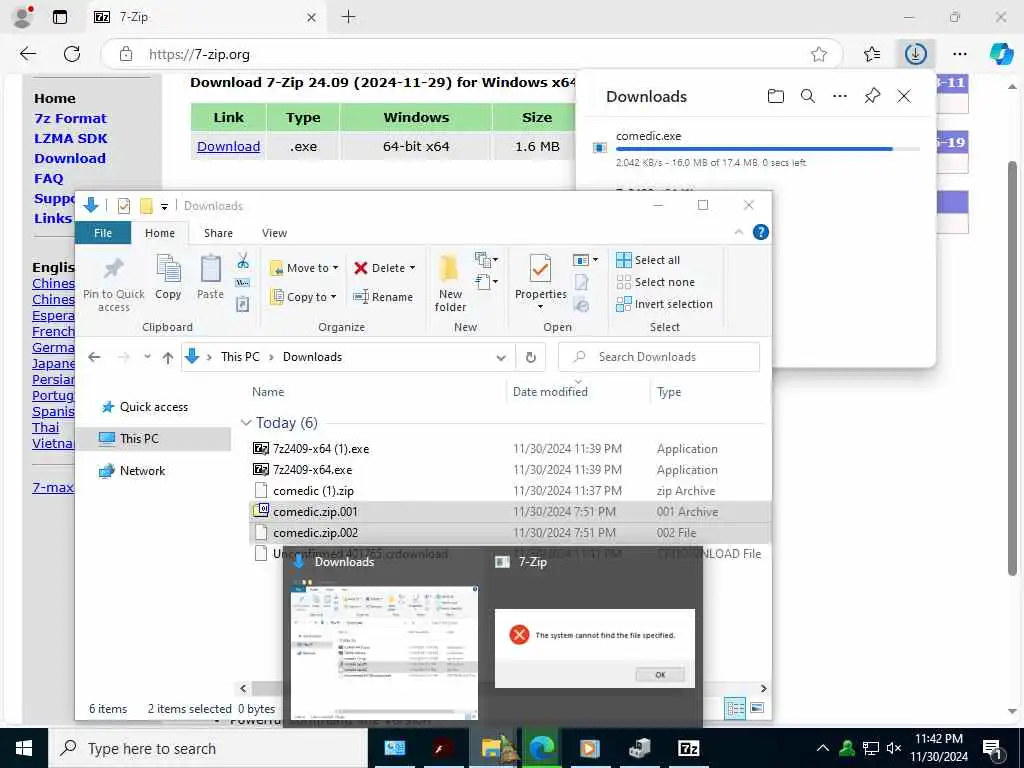Click the Download link for 64-bit x64
This screenshot has height=768, width=1024.
(x=229, y=146)
